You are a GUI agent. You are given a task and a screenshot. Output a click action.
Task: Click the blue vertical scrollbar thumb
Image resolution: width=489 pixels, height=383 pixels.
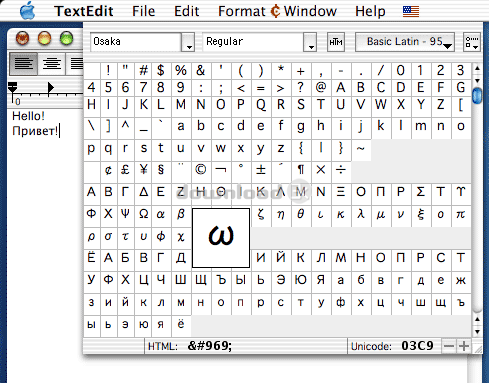click(477, 95)
